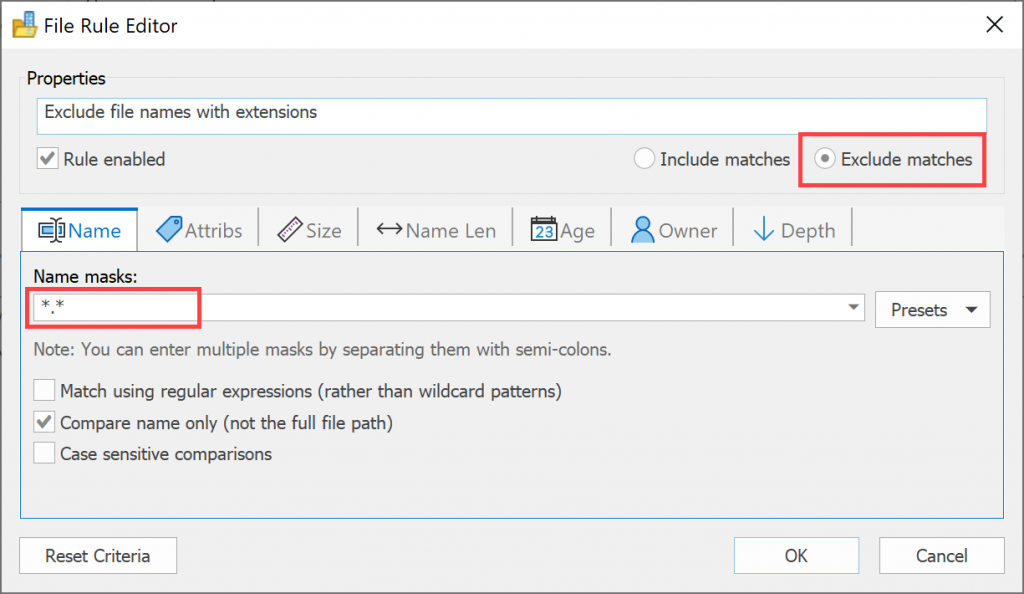Confirm the rule with OK

coord(796,555)
